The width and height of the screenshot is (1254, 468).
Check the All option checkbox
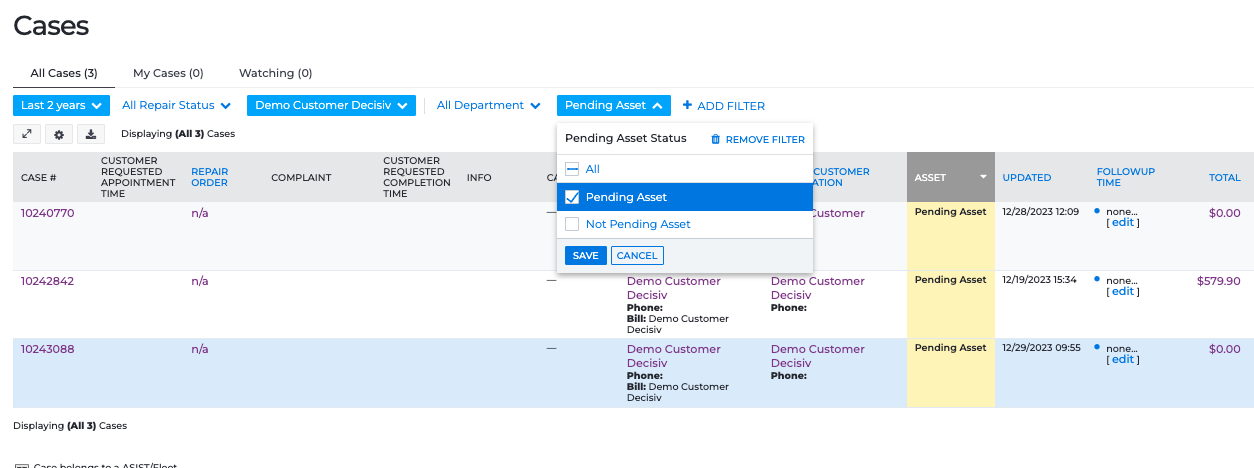coord(572,169)
